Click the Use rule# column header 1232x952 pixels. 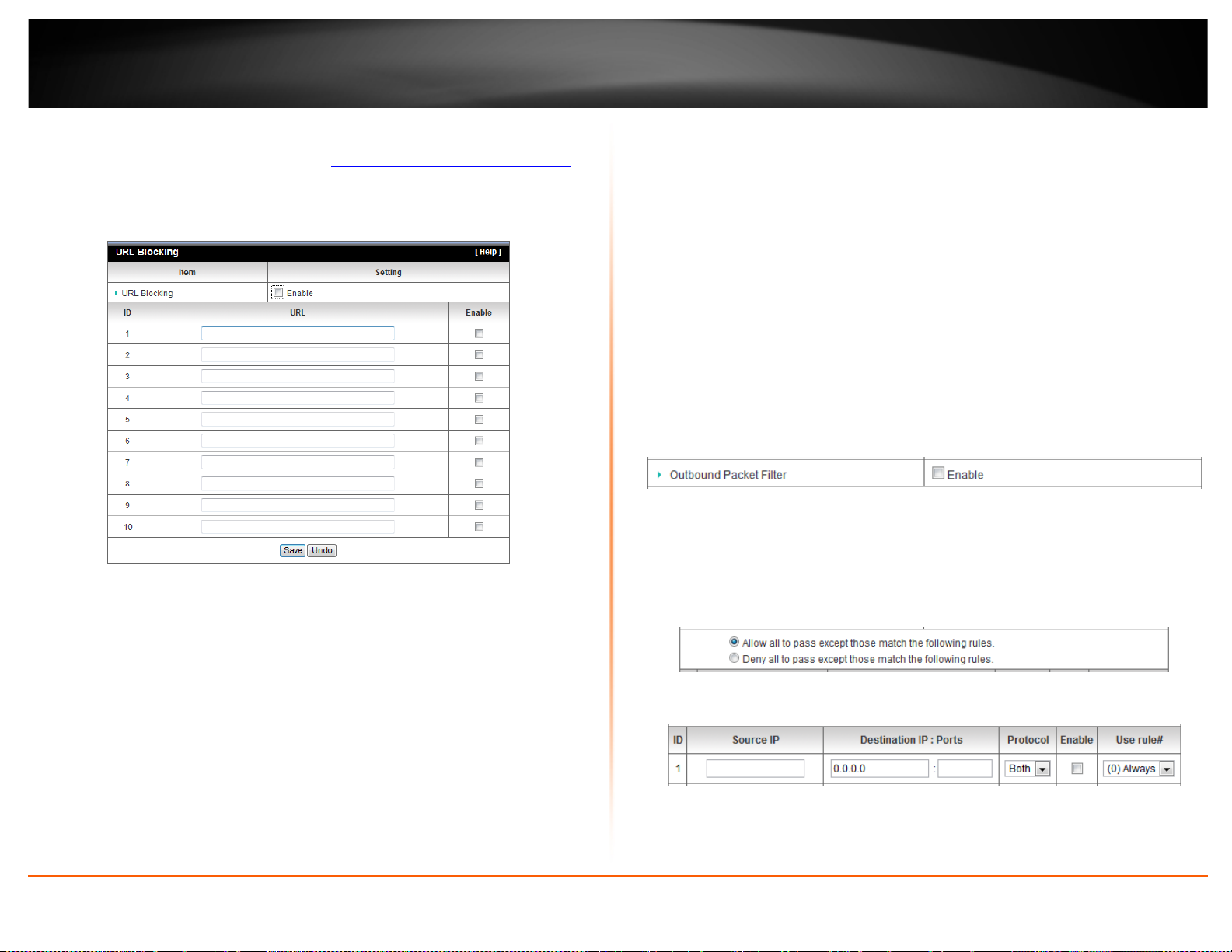1140,740
